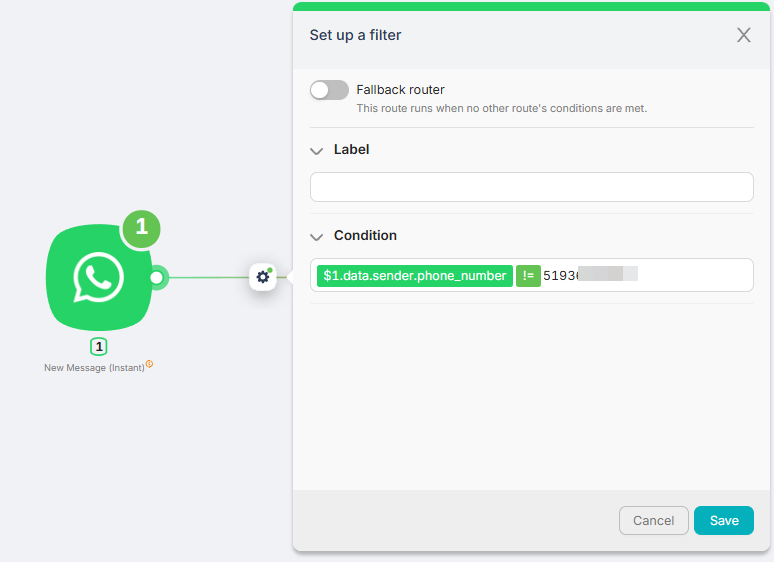The height and width of the screenshot is (562, 774).
Task: Click the Condition heading text
Action: (365, 235)
